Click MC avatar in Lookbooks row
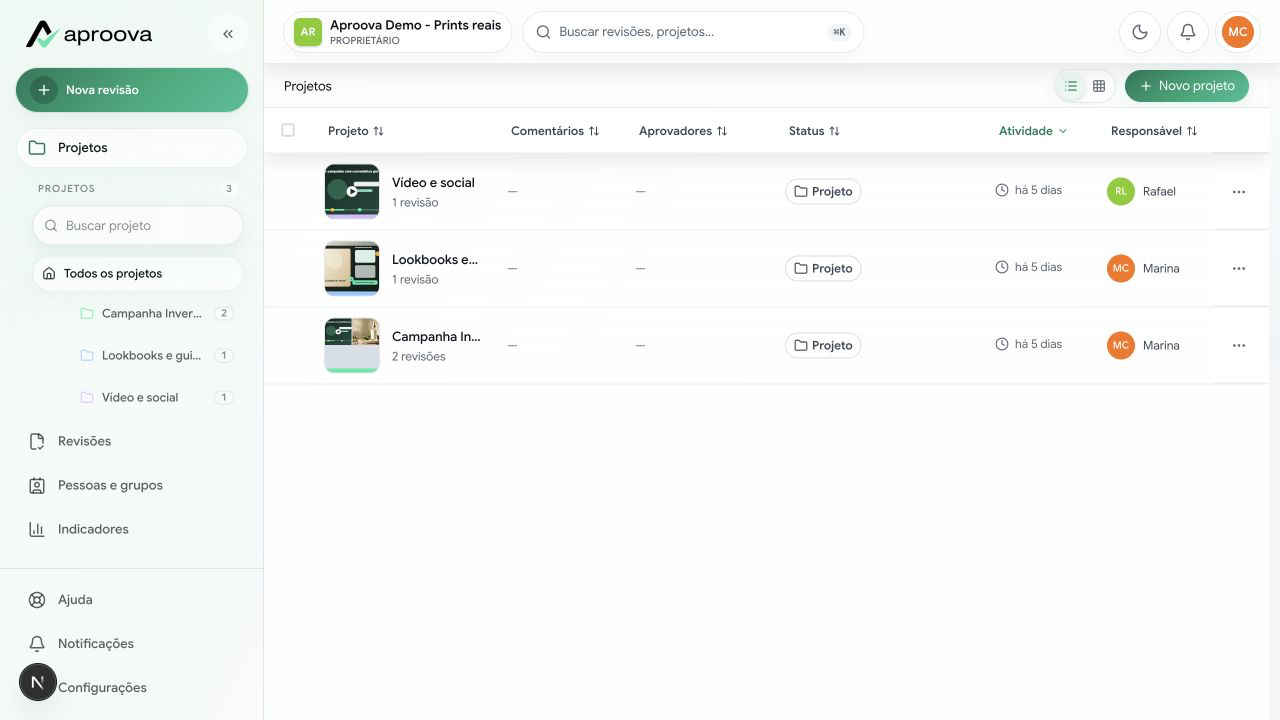 [x=1121, y=268]
